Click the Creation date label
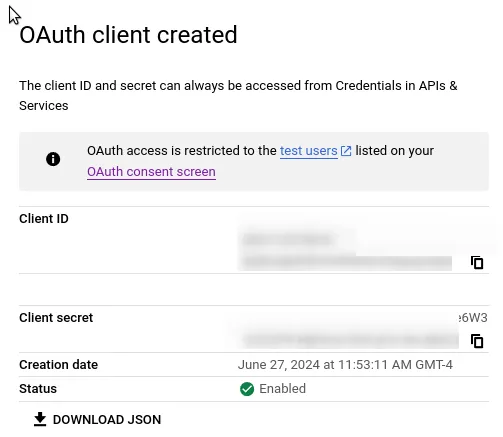The width and height of the screenshot is (503, 437). [x=59, y=365]
